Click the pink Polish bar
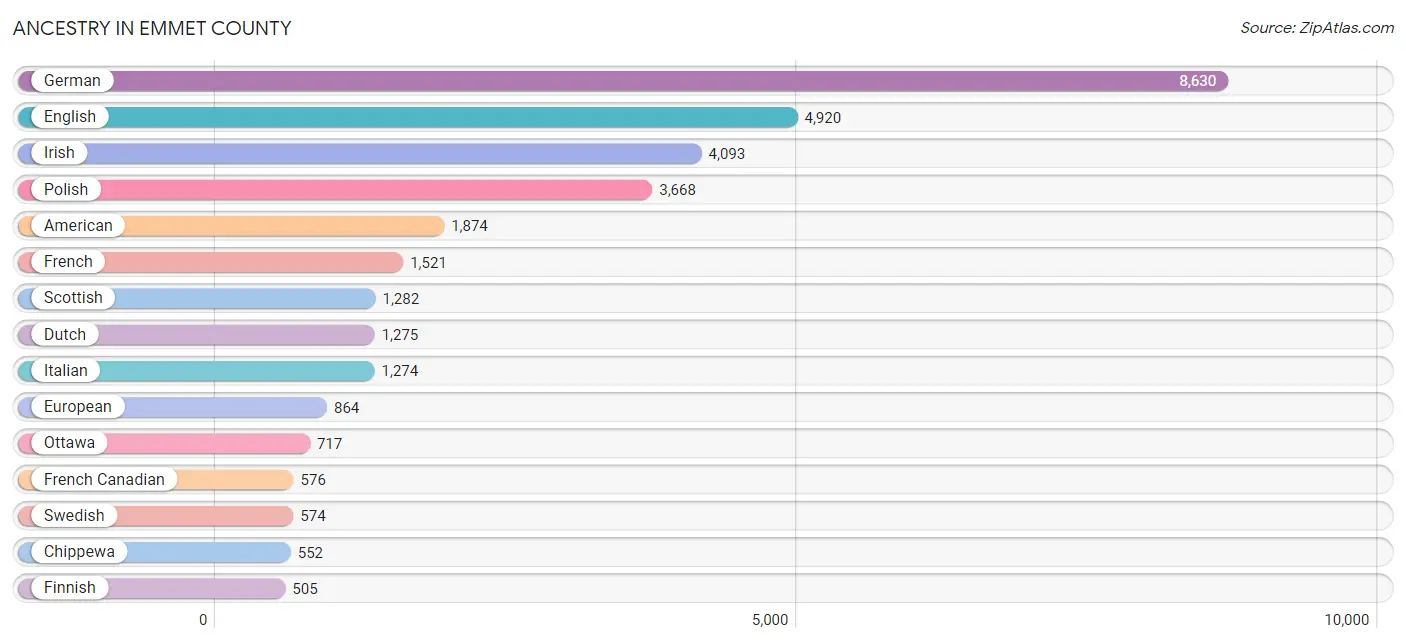 [335, 190]
